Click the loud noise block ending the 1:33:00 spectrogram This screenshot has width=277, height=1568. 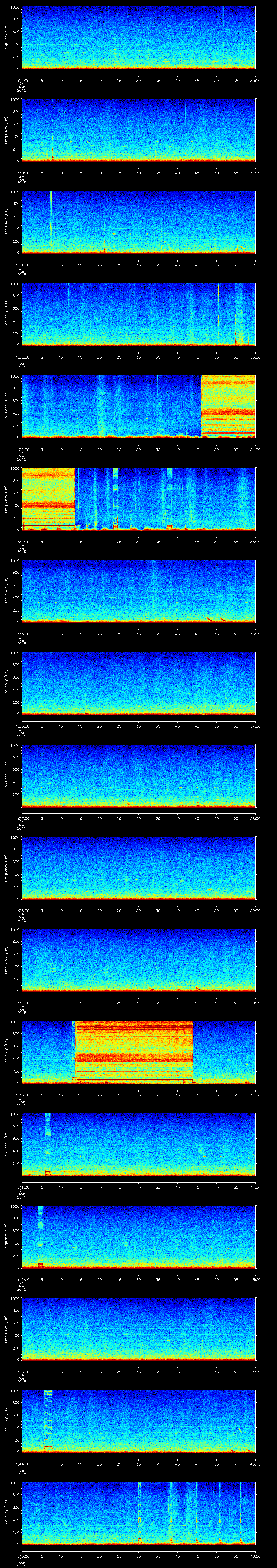pos(228,407)
